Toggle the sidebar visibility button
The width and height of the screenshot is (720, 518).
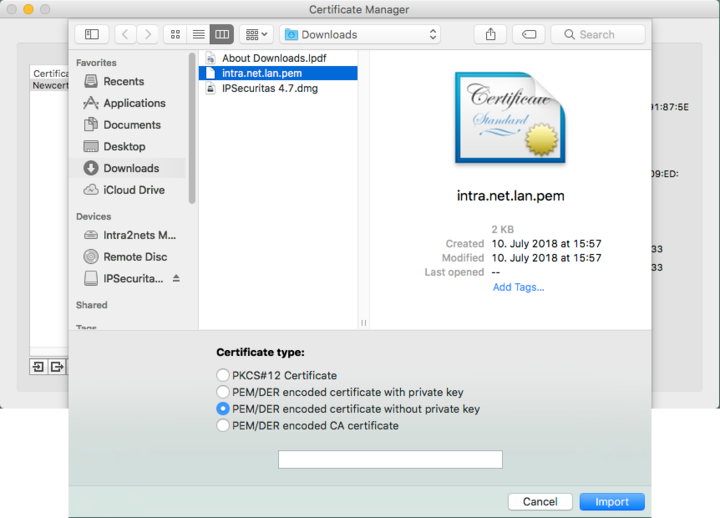click(x=92, y=34)
